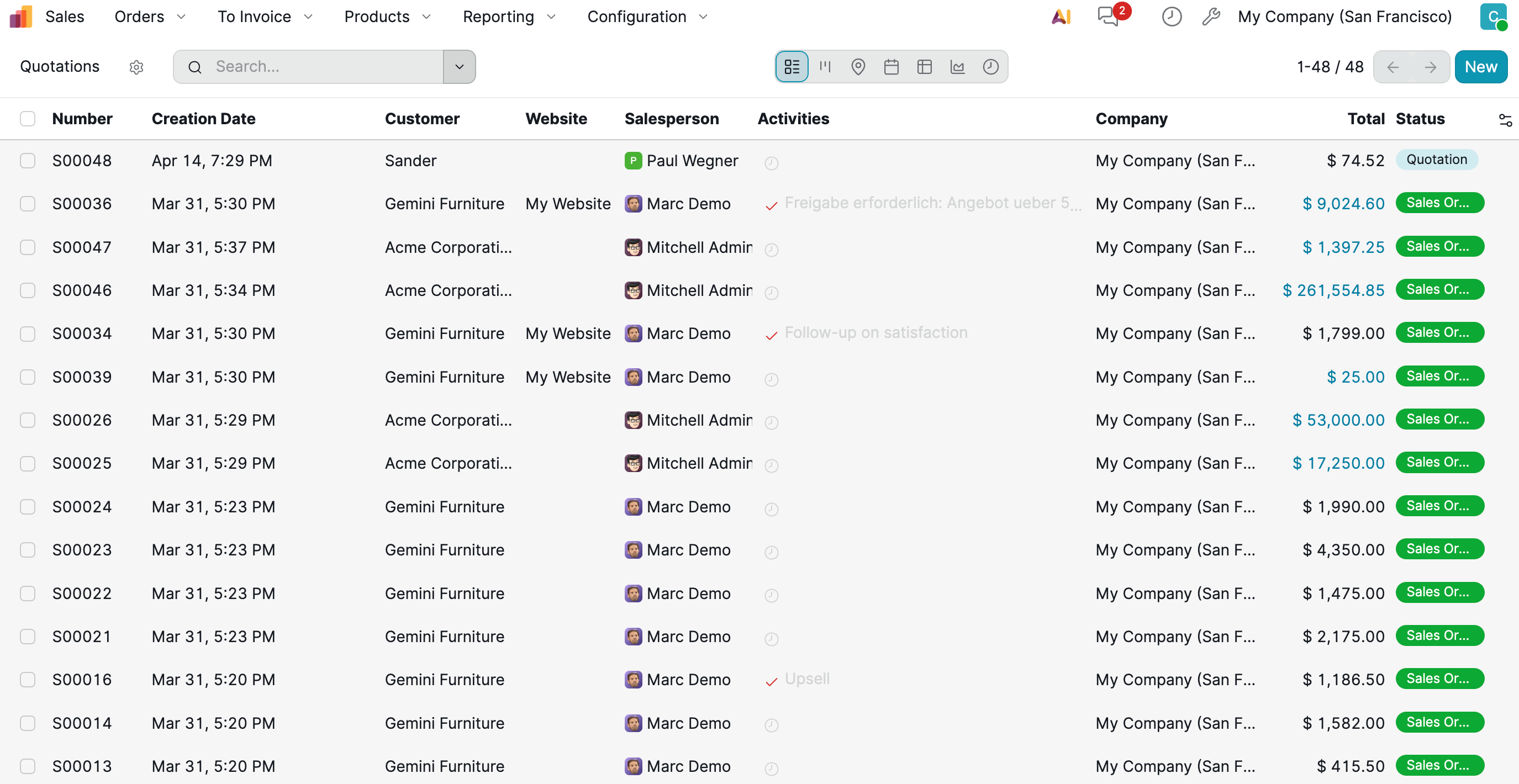
Task: Switch to Map view
Action: point(858,67)
